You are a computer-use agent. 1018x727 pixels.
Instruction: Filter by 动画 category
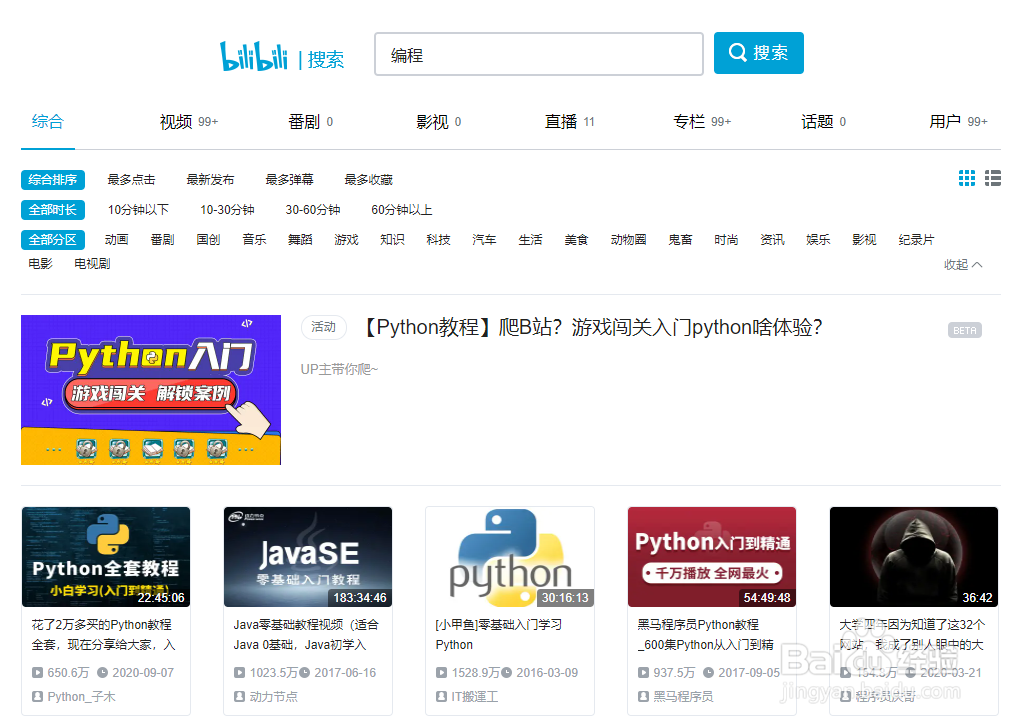point(116,240)
